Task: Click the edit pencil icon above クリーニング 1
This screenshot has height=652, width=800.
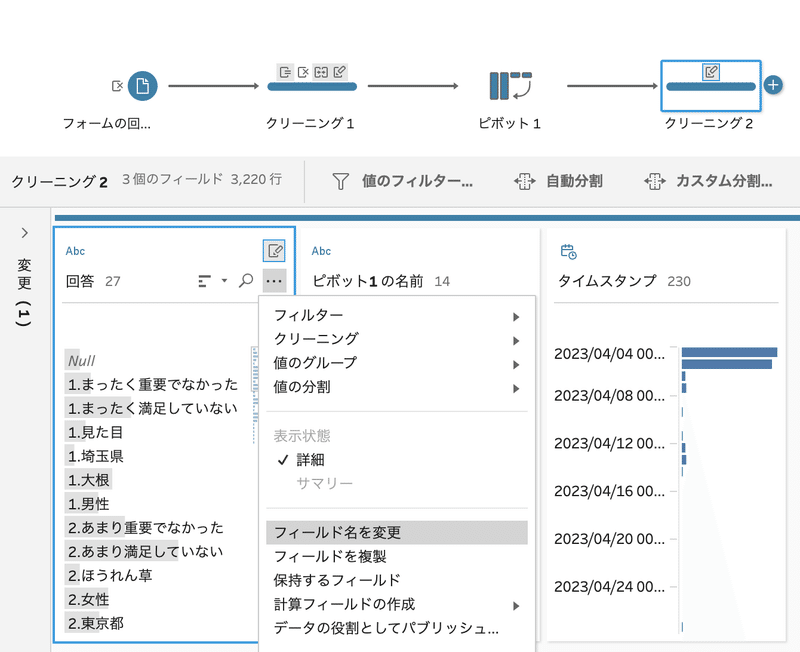Action: 339,72
